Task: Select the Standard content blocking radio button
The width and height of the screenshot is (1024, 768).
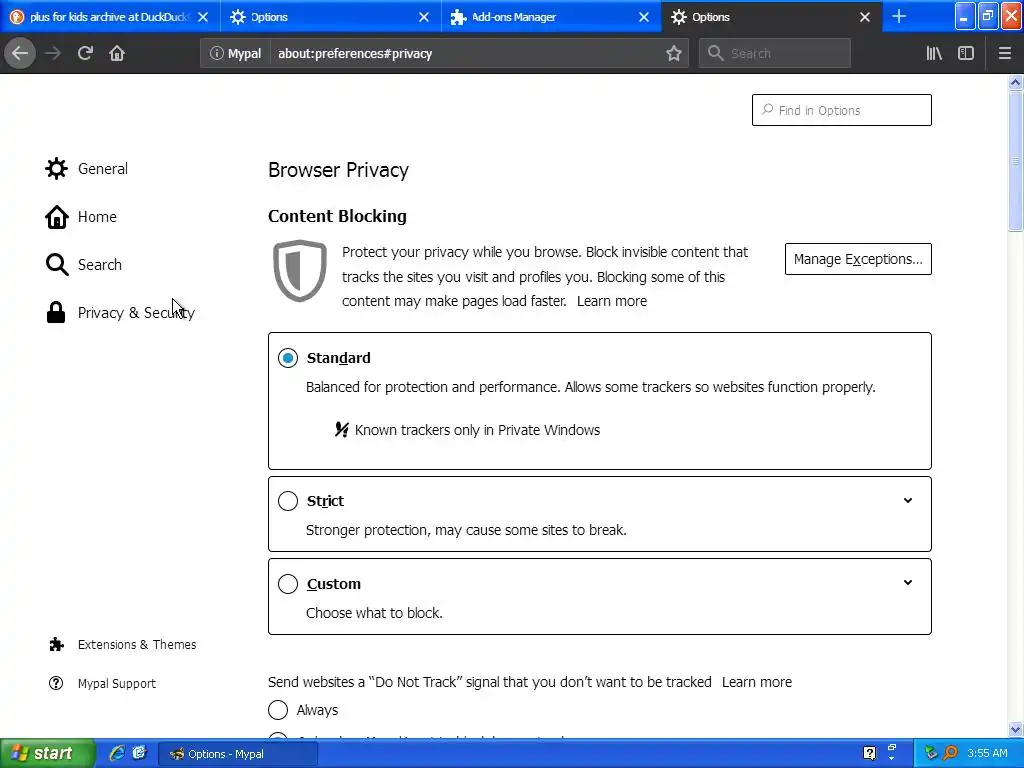Action: click(288, 358)
